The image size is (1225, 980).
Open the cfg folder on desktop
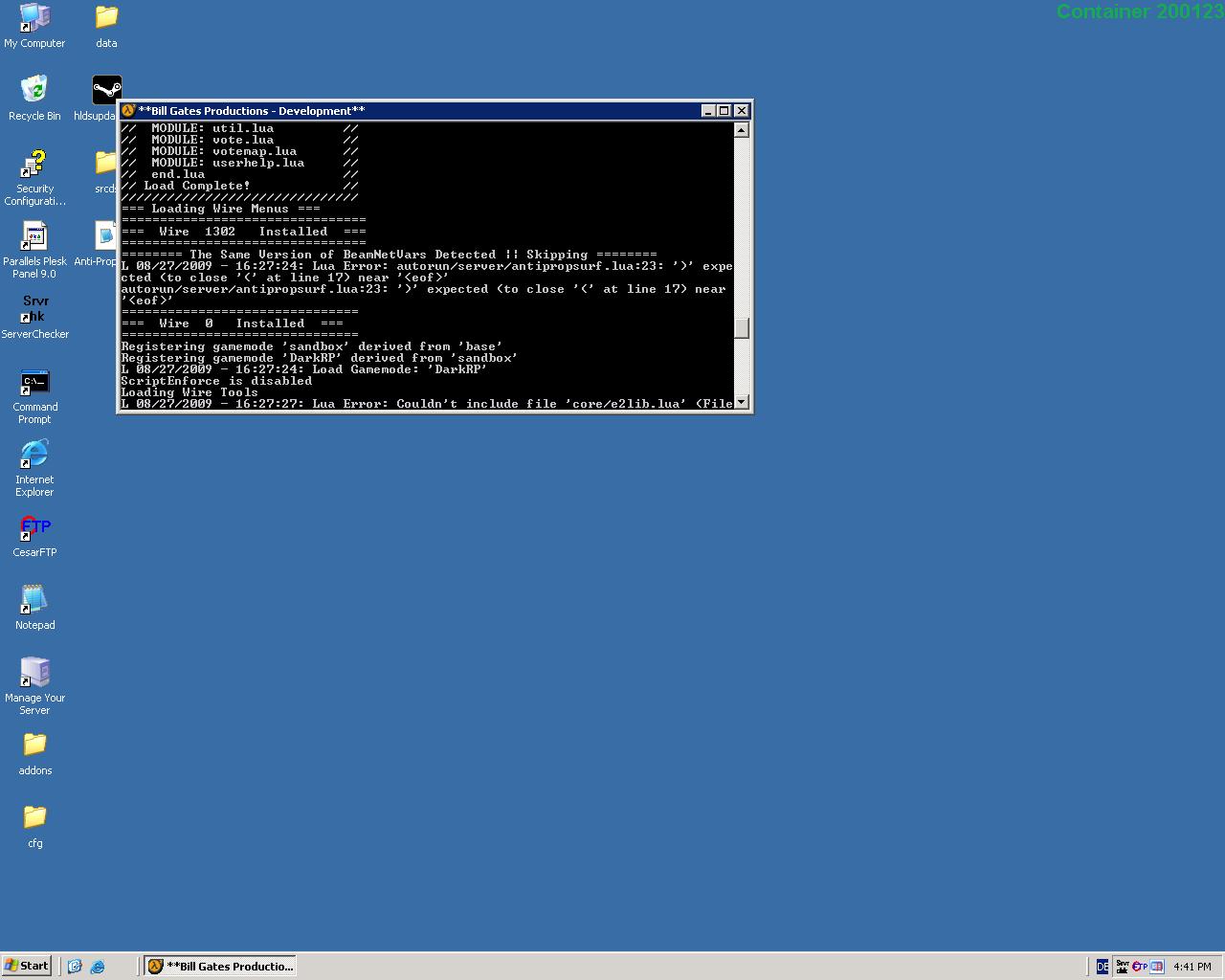tap(34, 818)
